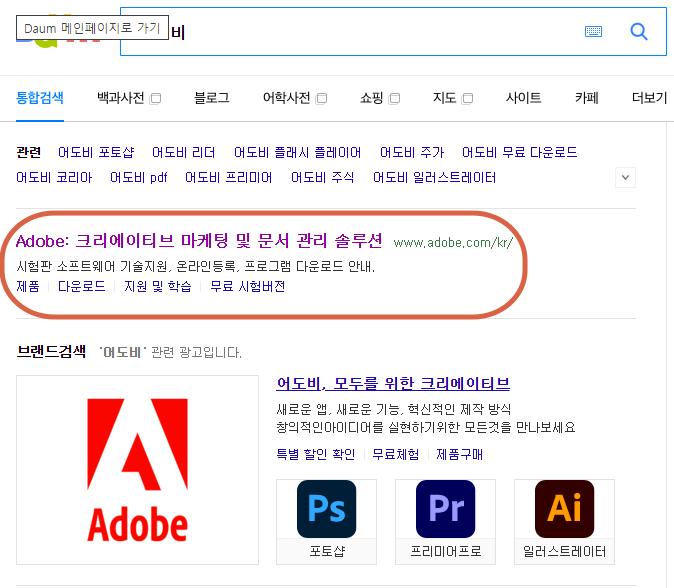Open the 어도비, 모두를 위한 크리에이티브 ad title

coord(393,383)
